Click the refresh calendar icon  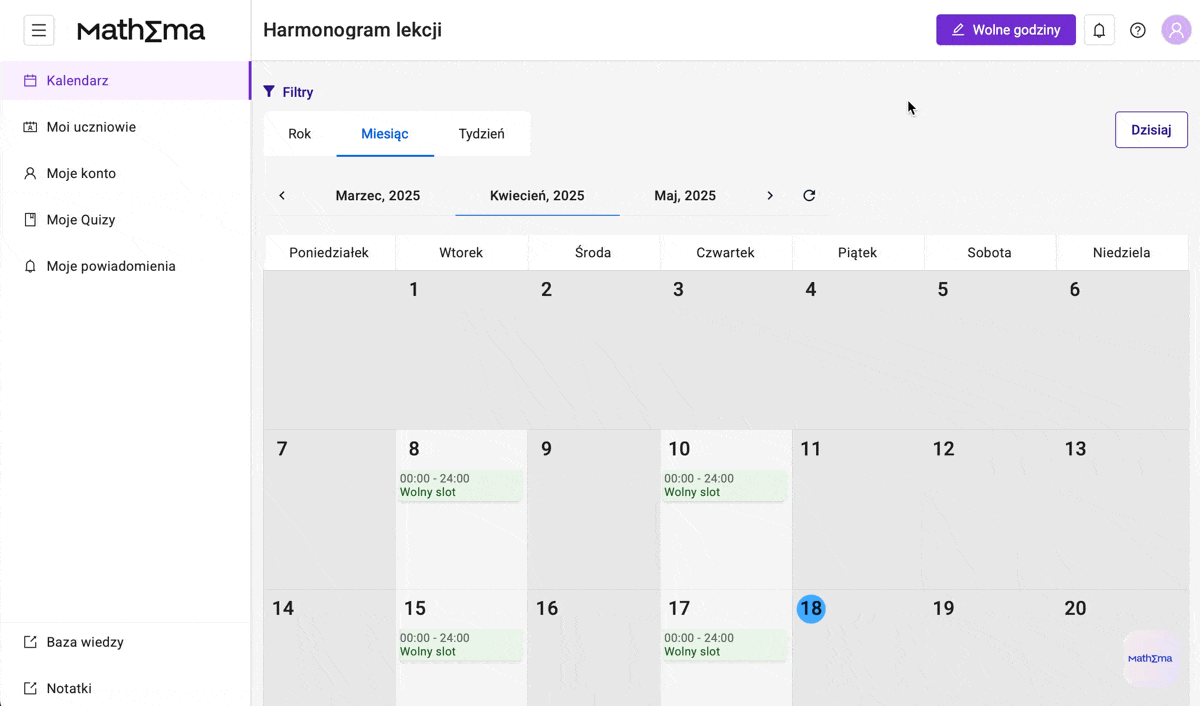tap(809, 196)
